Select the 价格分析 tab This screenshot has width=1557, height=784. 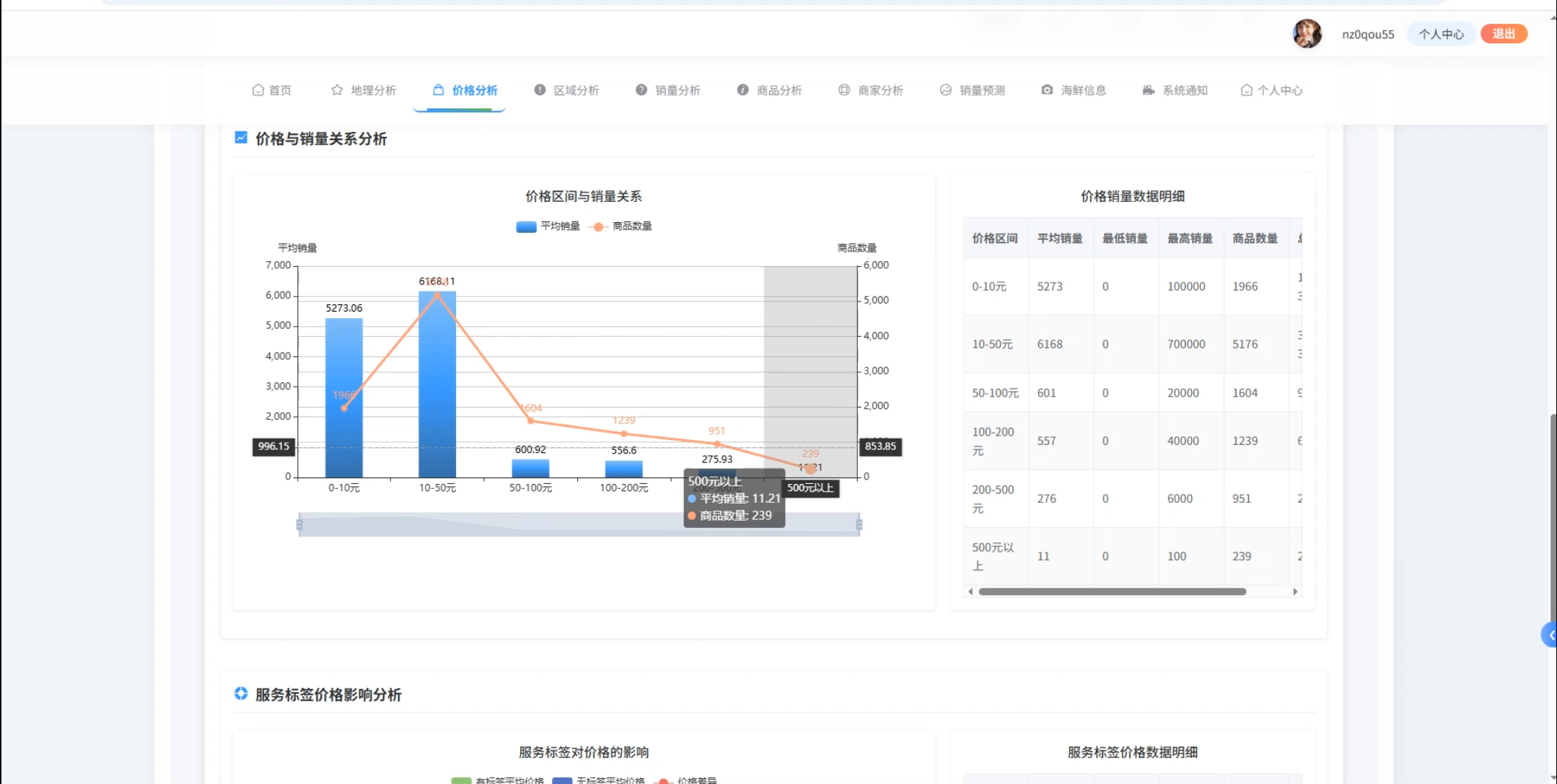[x=465, y=90]
